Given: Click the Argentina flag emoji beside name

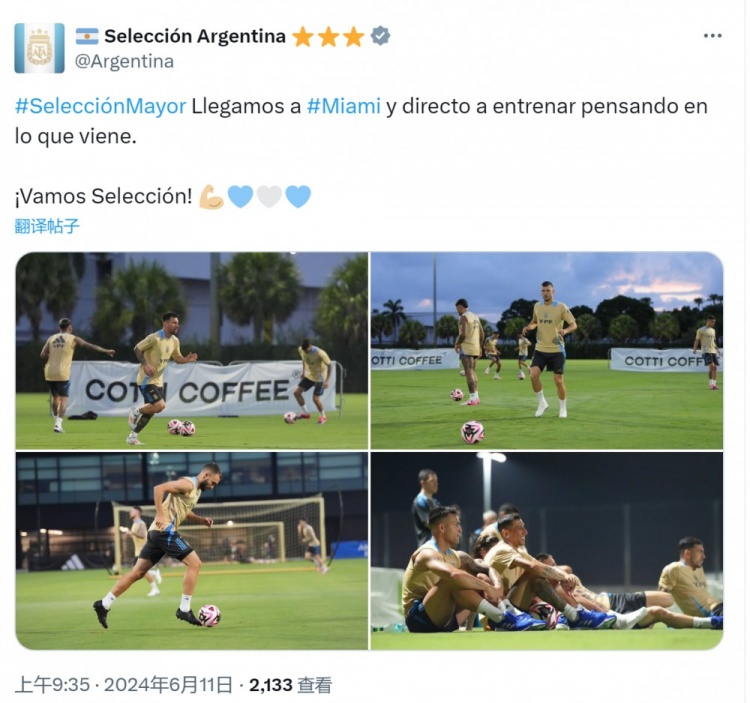Looking at the screenshot, I should (x=87, y=36).
